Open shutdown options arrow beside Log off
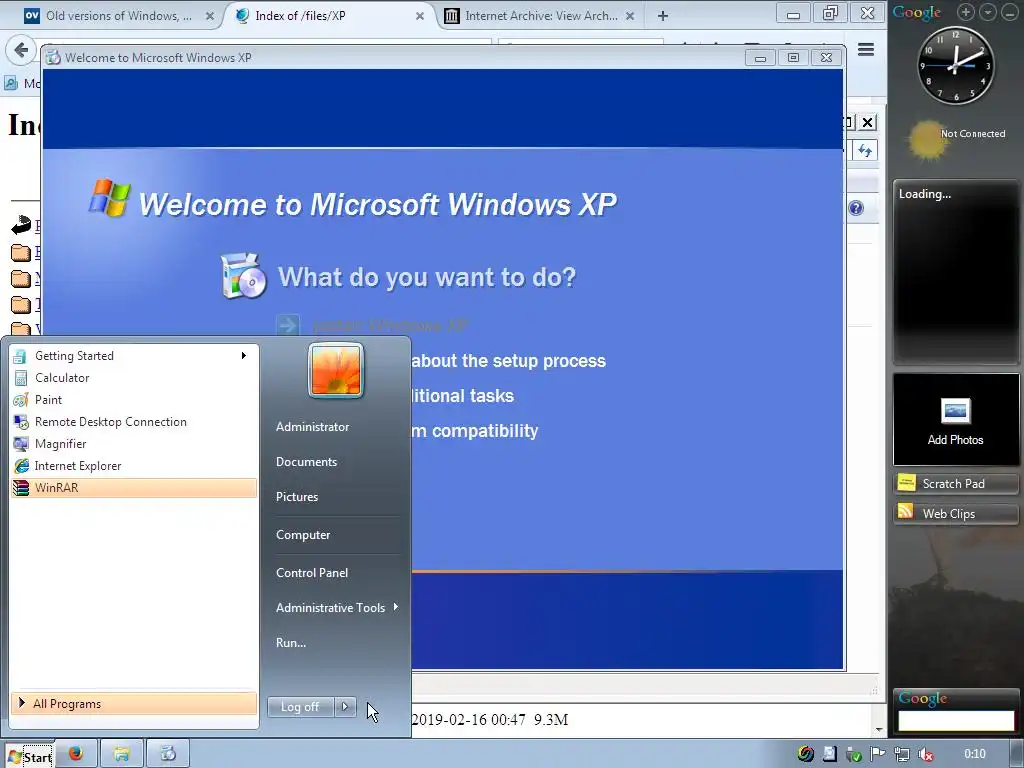This screenshot has height=768, width=1024. coord(345,707)
